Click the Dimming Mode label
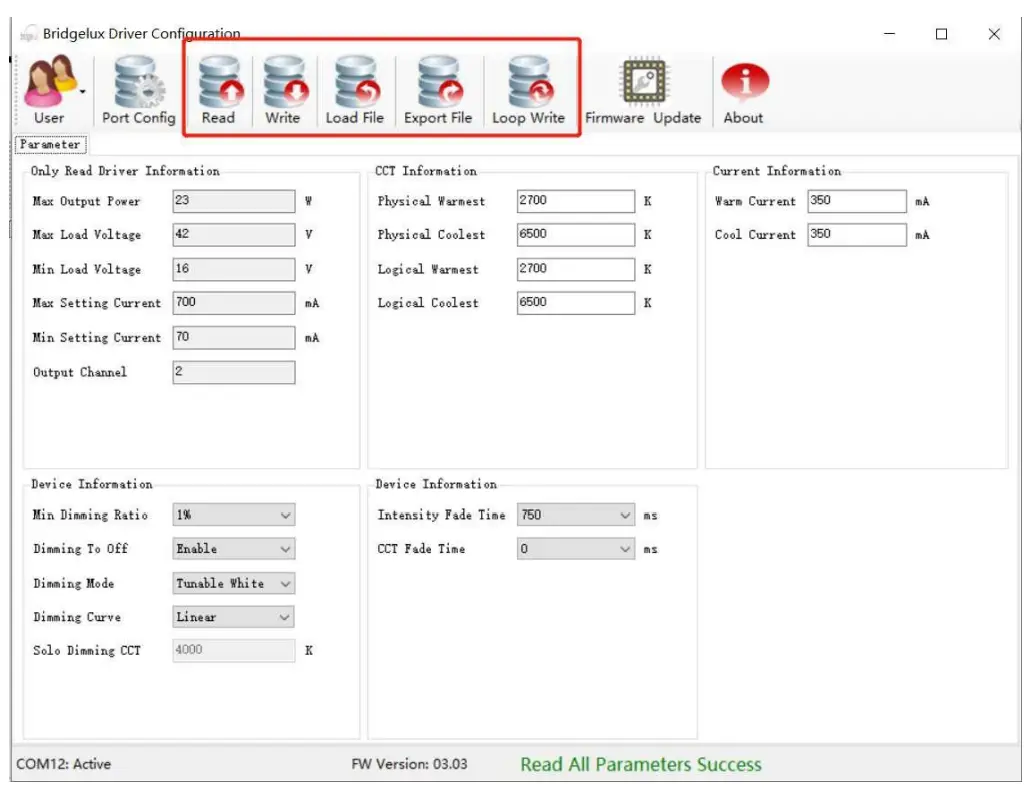Screen dimensions: 1026x793 pyautogui.click(x=74, y=583)
